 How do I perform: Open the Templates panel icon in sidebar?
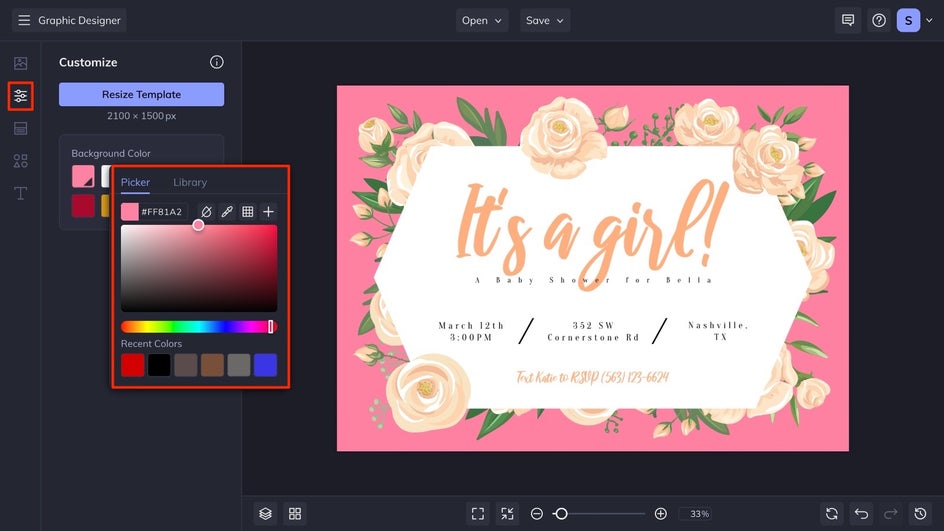click(20, 128)
